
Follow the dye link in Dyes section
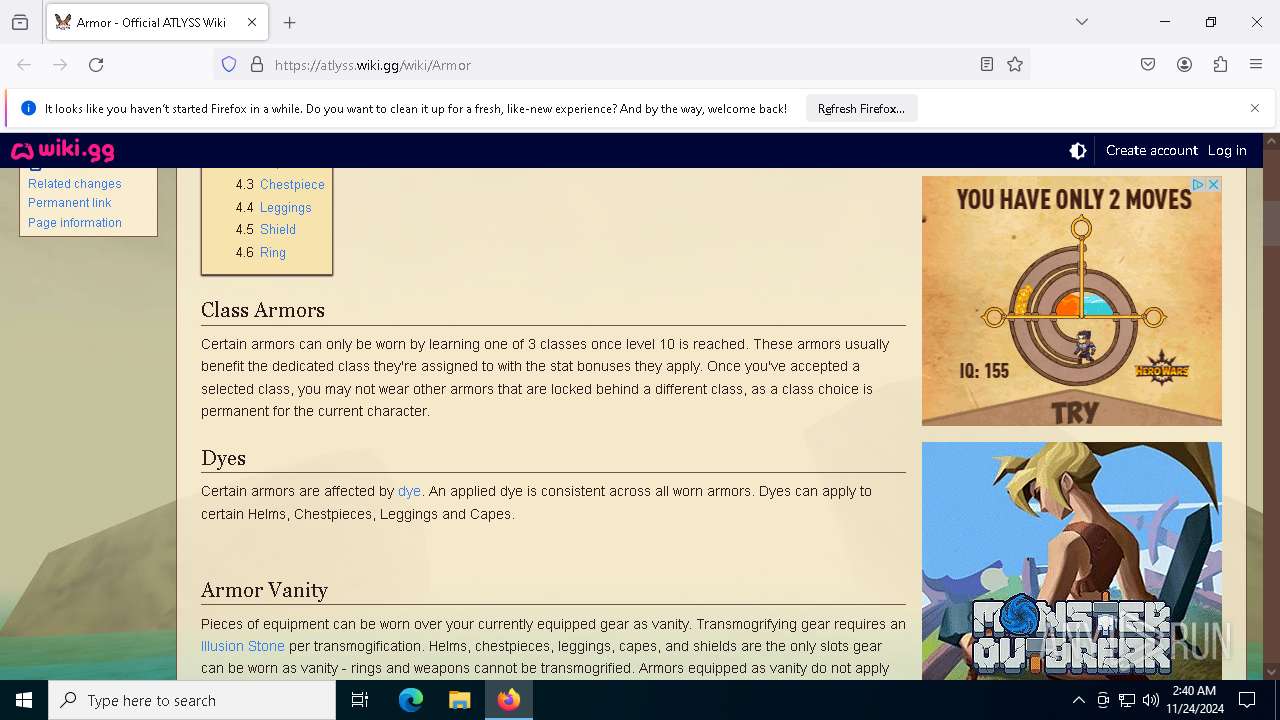pyautogui.click(x=409, y=491)
